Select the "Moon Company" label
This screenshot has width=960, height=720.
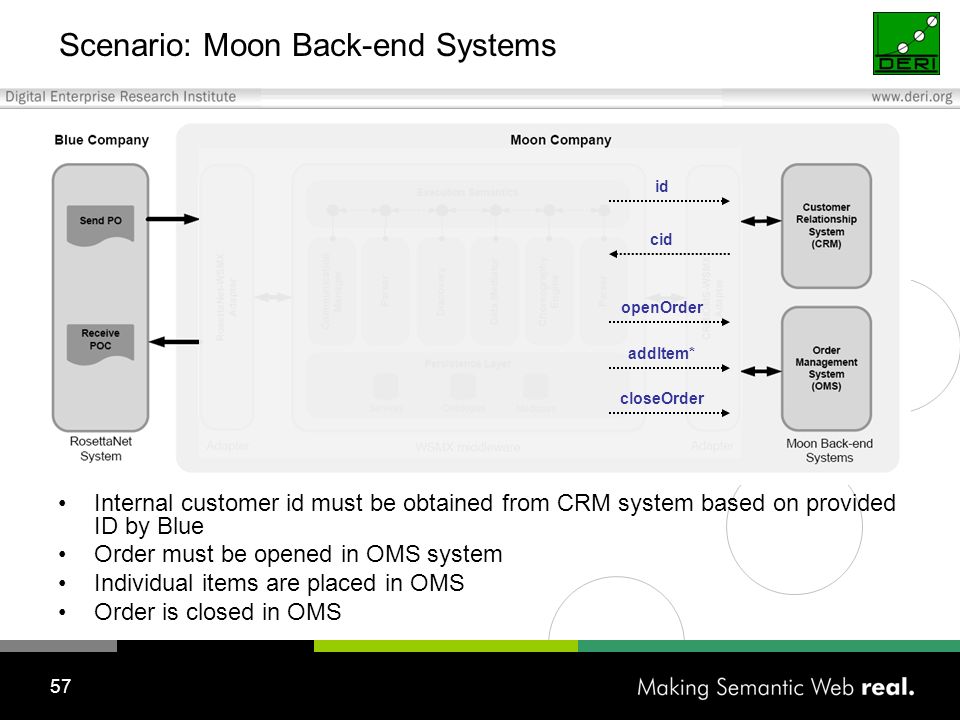561,140
